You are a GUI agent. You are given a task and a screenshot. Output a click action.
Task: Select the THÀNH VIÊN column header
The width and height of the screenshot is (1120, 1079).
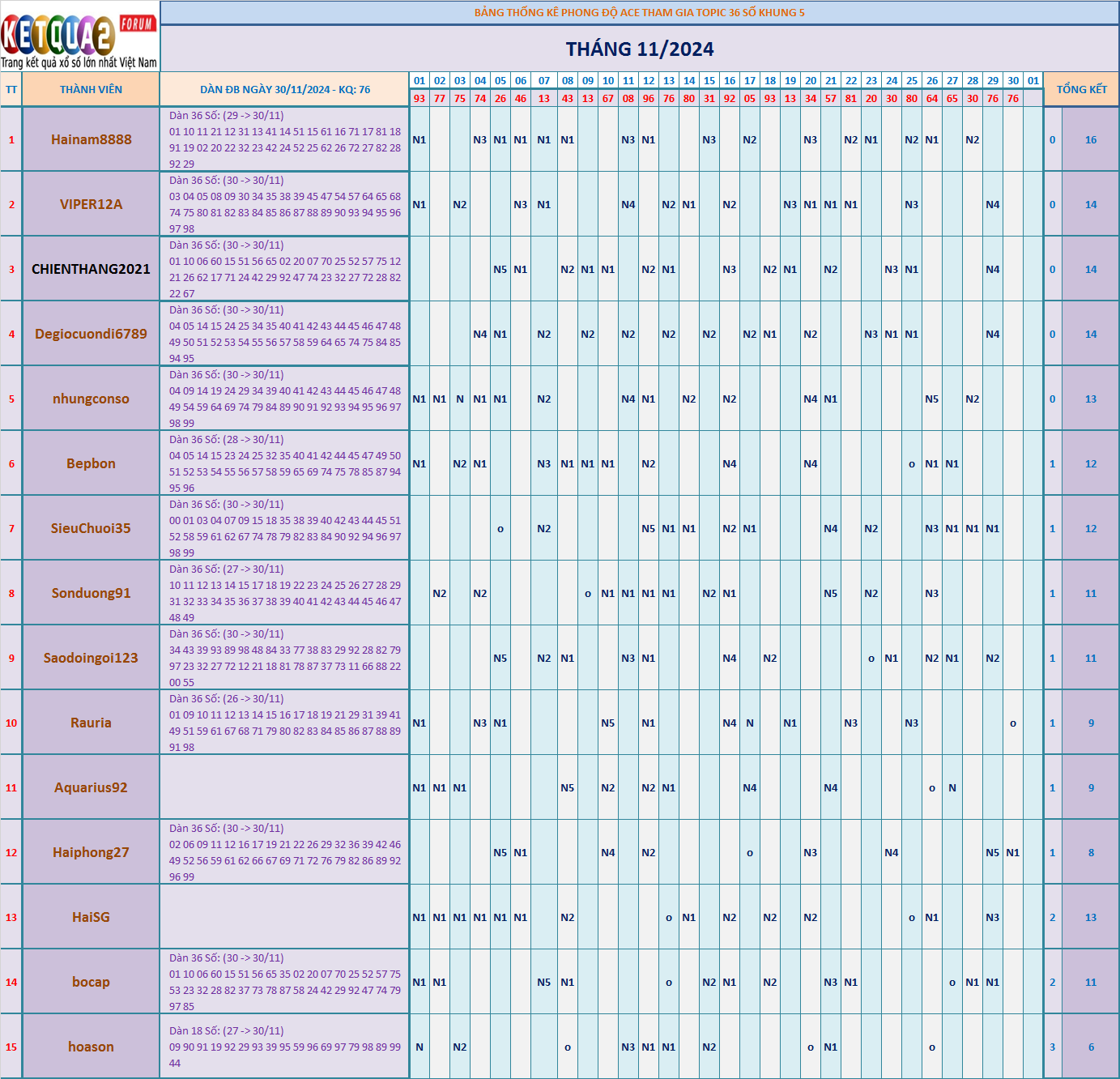(x=91, y=90)
